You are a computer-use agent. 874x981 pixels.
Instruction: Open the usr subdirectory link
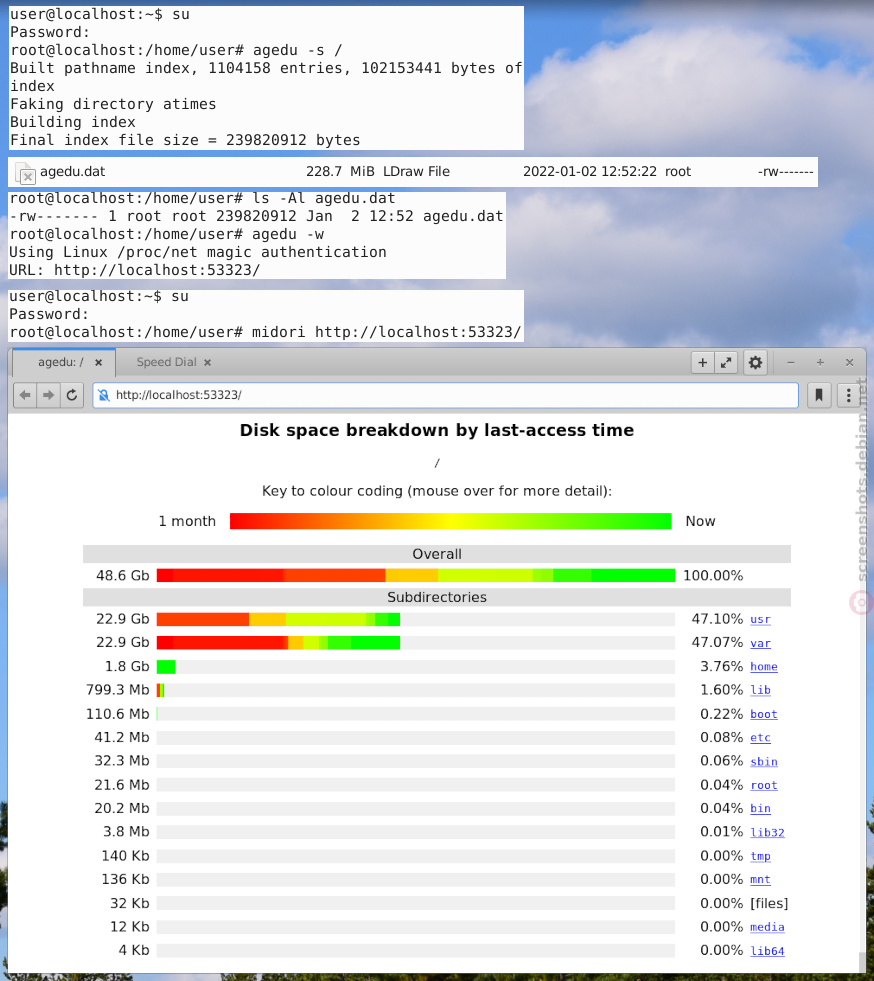(760, 619)
